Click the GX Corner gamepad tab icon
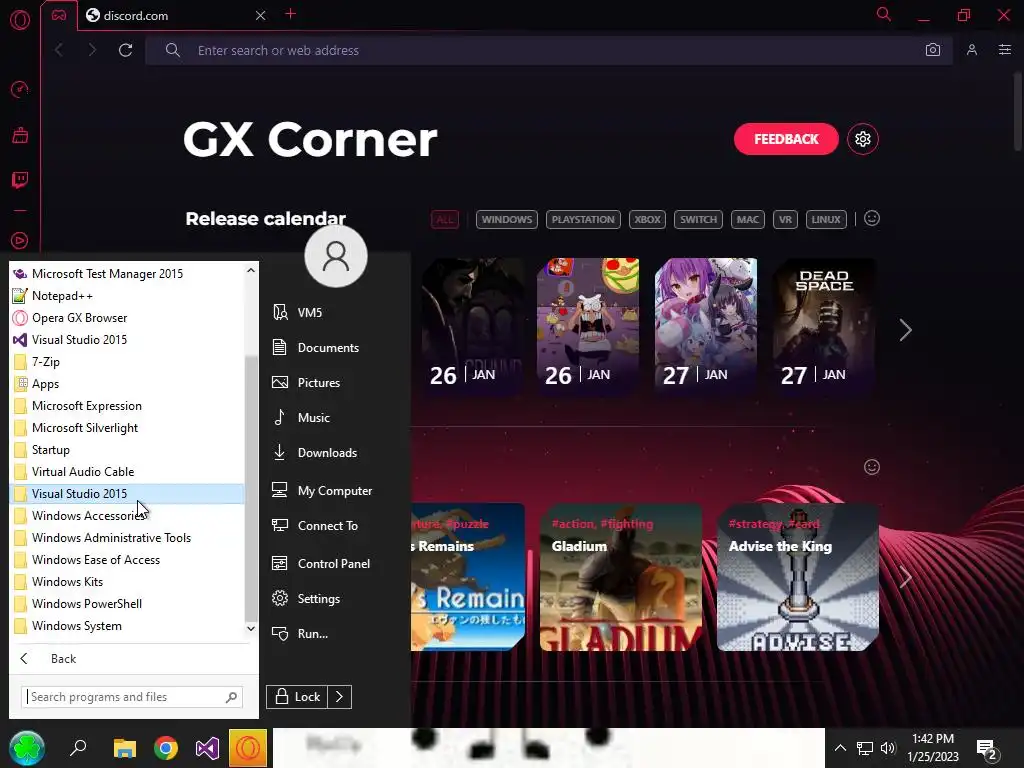This screenshot has width=1024, height=768. tap(59, 15)
